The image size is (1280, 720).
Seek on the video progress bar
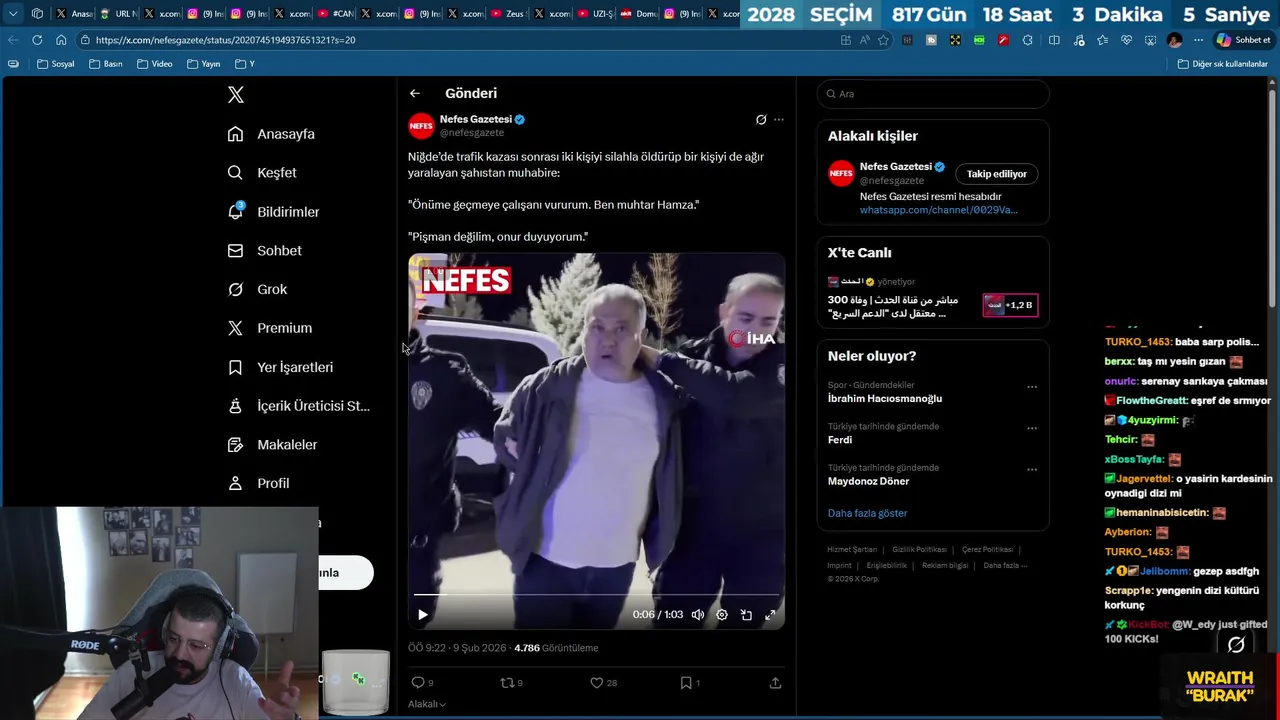coord(596,595)
